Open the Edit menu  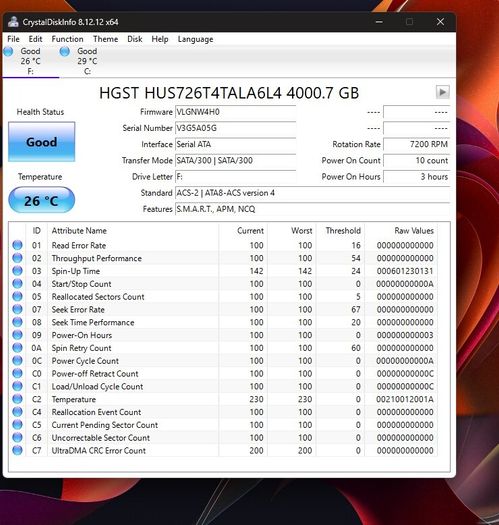35,39
